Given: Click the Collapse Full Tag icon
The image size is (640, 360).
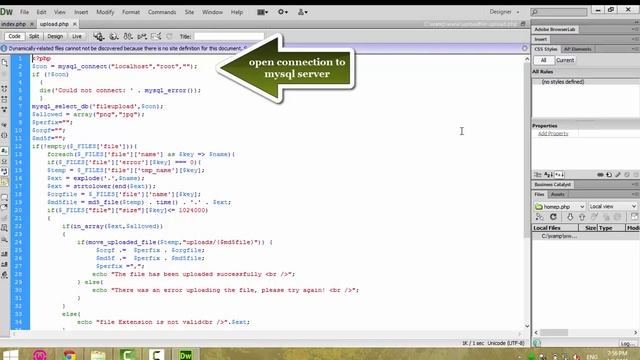Looking at the screenshot, I should pyautogui.click(x=4, y=89).
